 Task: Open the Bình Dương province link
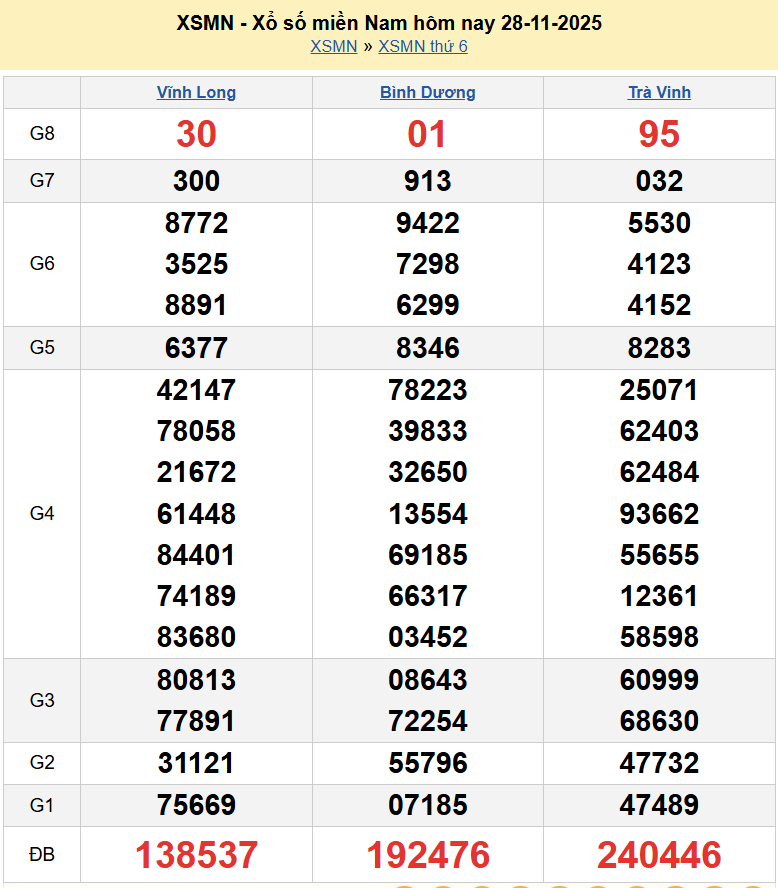click(427, 92)
